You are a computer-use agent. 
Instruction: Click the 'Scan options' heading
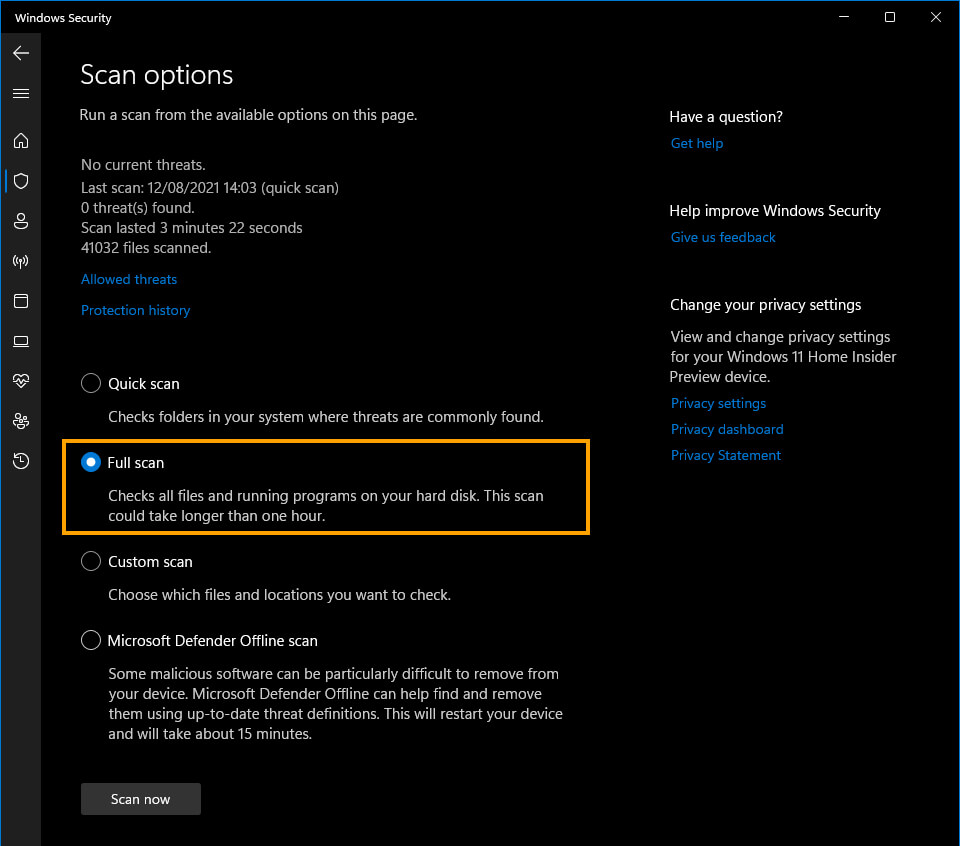157,75
